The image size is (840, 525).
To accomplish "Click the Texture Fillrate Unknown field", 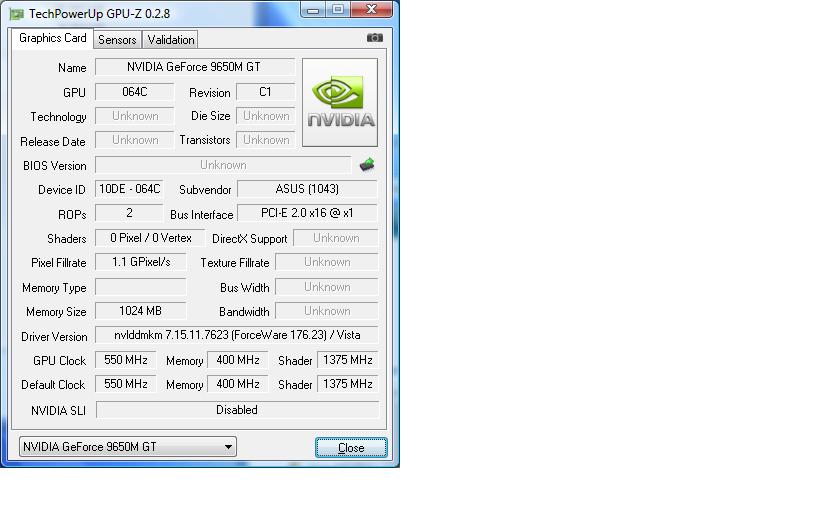I will (x=327, y=262).
